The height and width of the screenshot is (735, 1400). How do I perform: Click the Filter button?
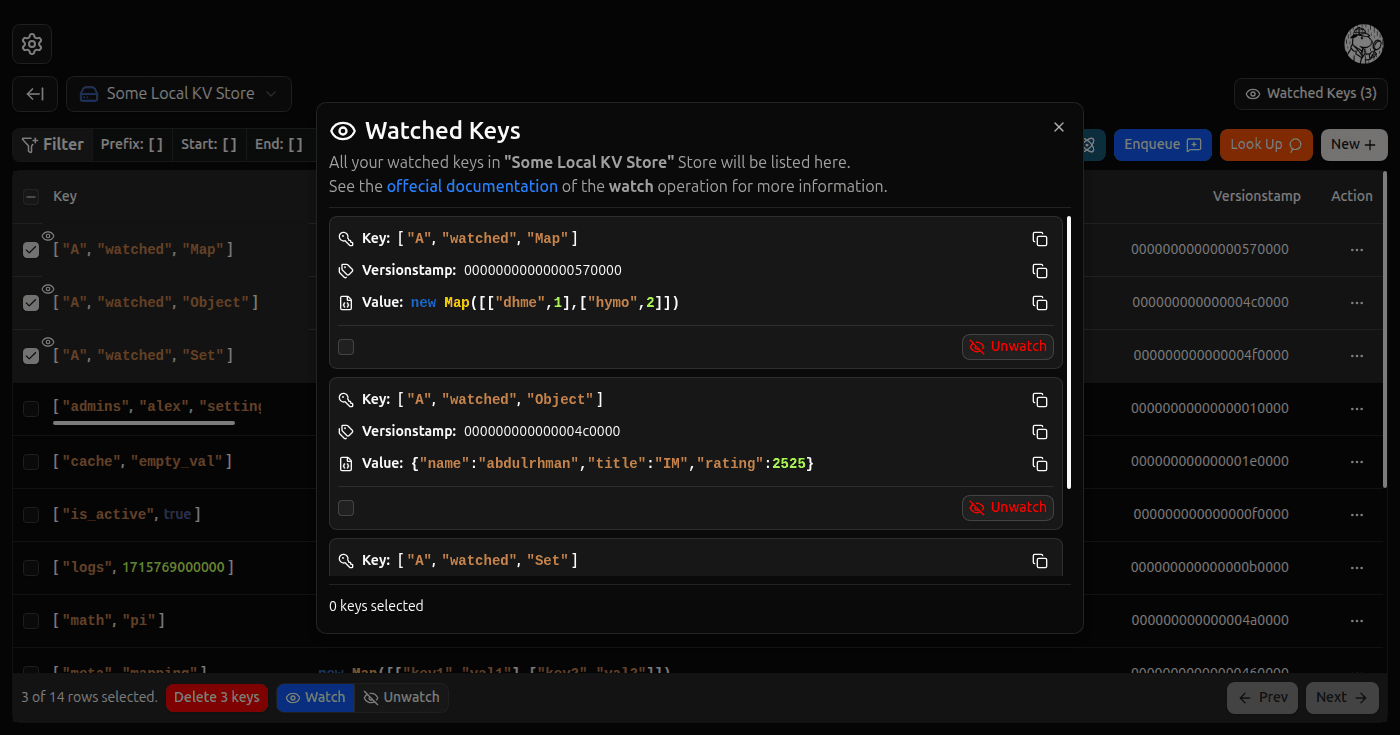pos(53,145)
